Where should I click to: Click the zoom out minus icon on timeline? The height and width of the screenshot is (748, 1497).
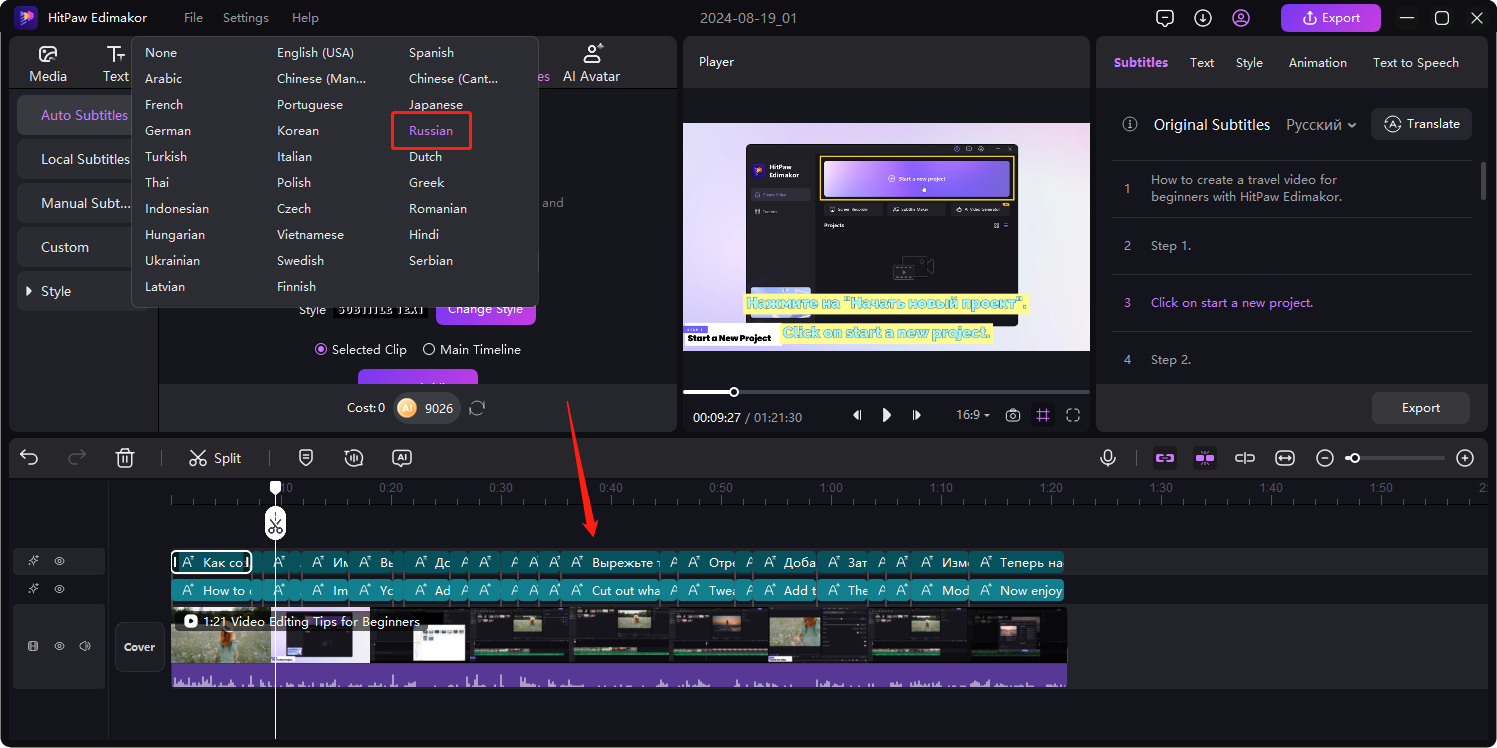pyautogui.click(x=1325, y=458)
